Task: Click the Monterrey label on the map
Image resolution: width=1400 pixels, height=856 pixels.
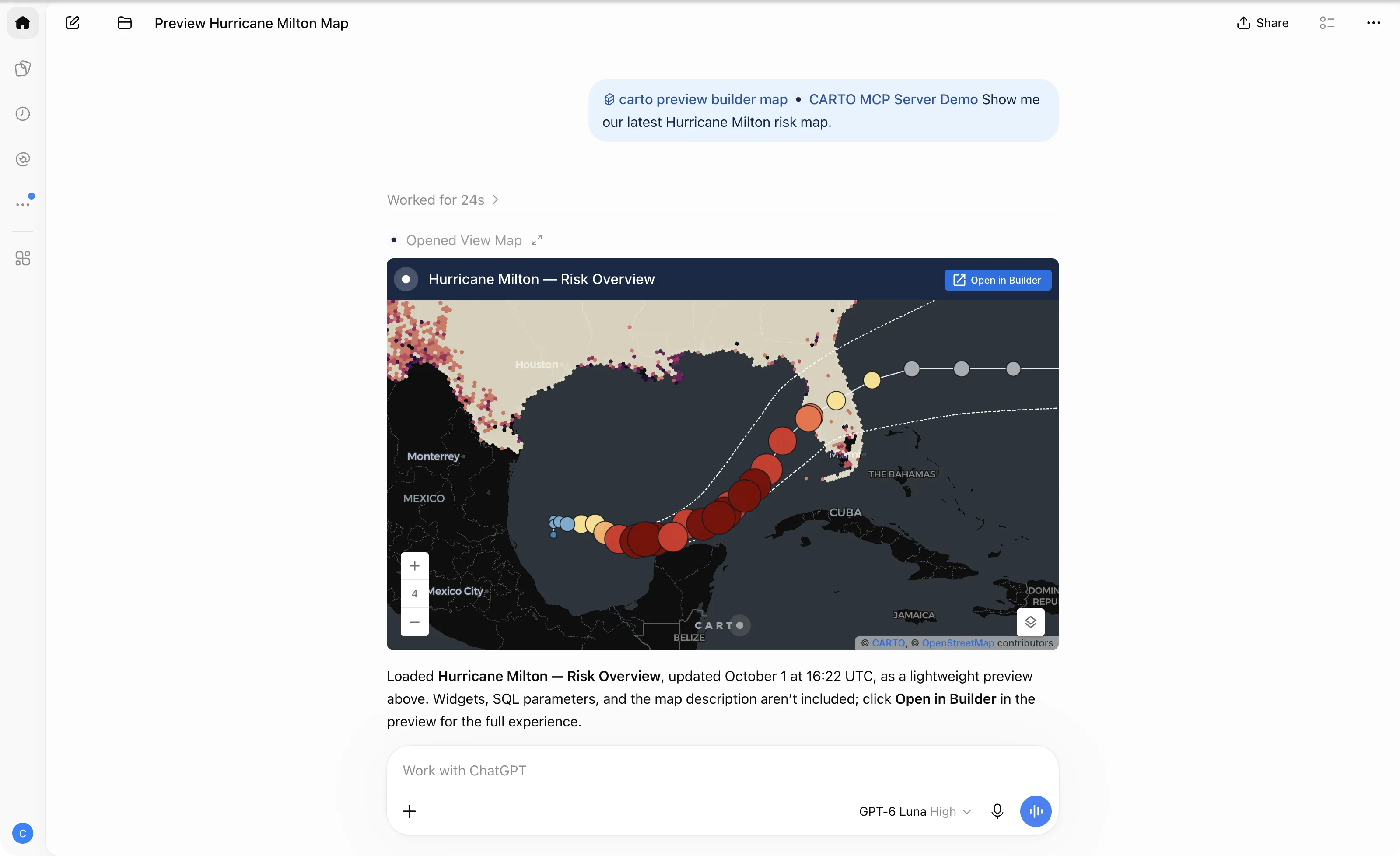Action: (x=434, y=456)
